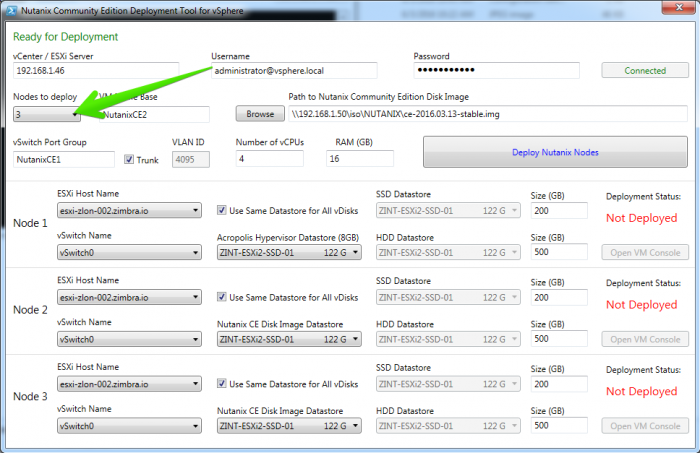700x453 pixels.
Task: Click Node 2 HDD Size field 500
Action: pyautogui.click(x=559, y=338)
